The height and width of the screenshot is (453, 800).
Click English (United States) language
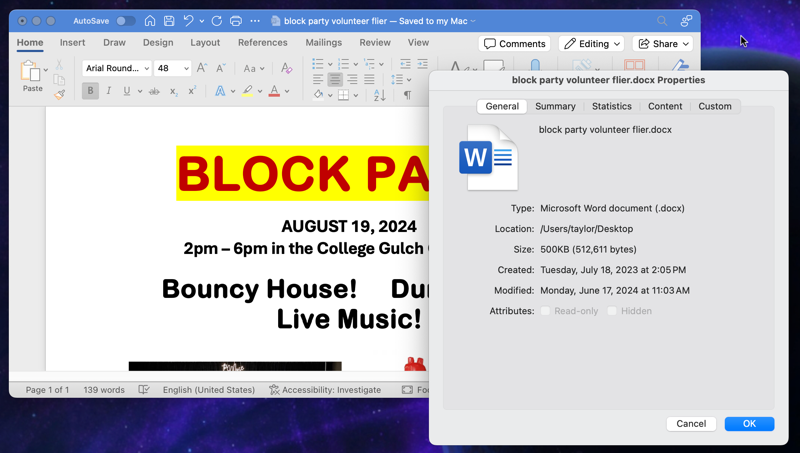click(x=209, y=390)
